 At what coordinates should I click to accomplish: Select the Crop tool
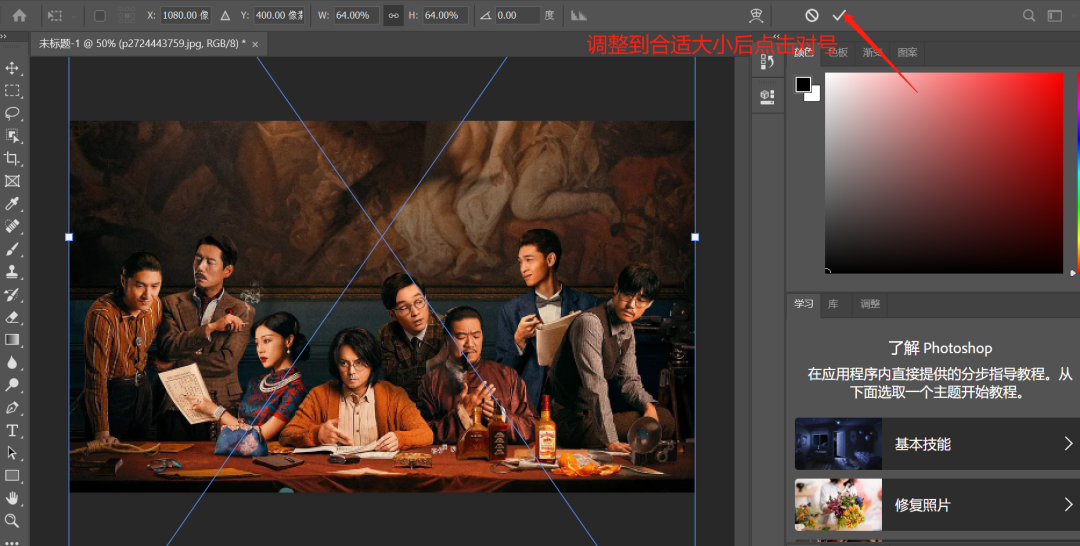13,159
